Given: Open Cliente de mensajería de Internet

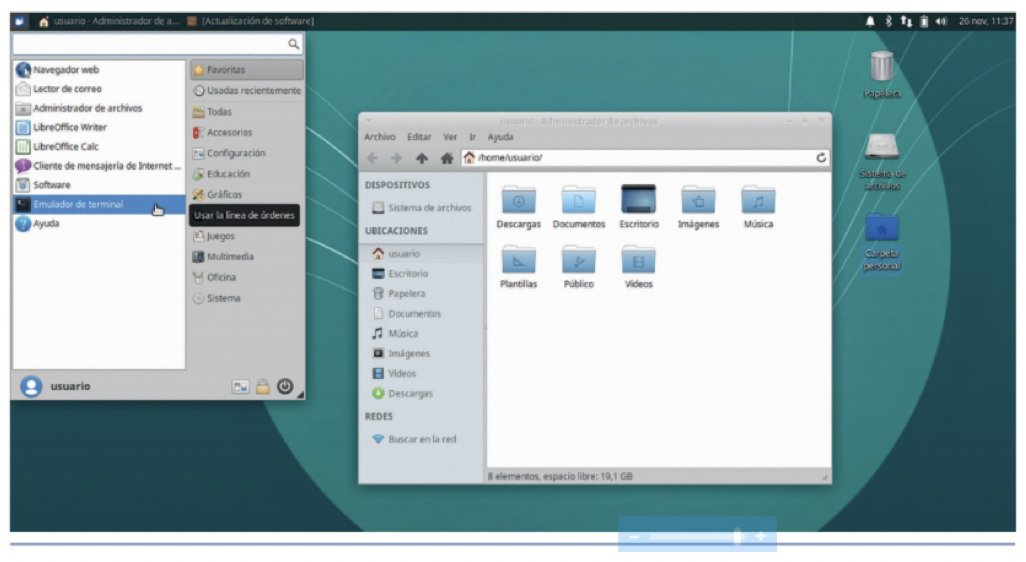Looking at the screenshot, I should click(x=98, y=166).
